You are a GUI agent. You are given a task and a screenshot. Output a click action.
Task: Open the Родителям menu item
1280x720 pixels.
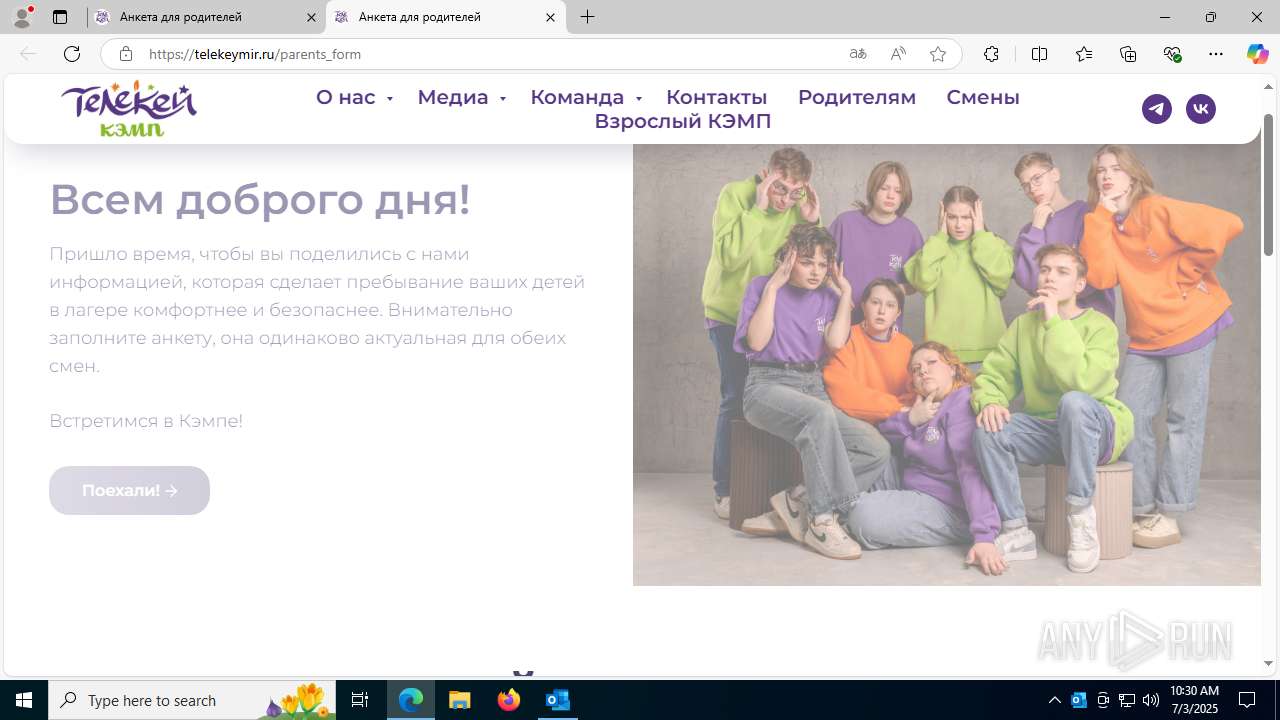pos(857,97)
